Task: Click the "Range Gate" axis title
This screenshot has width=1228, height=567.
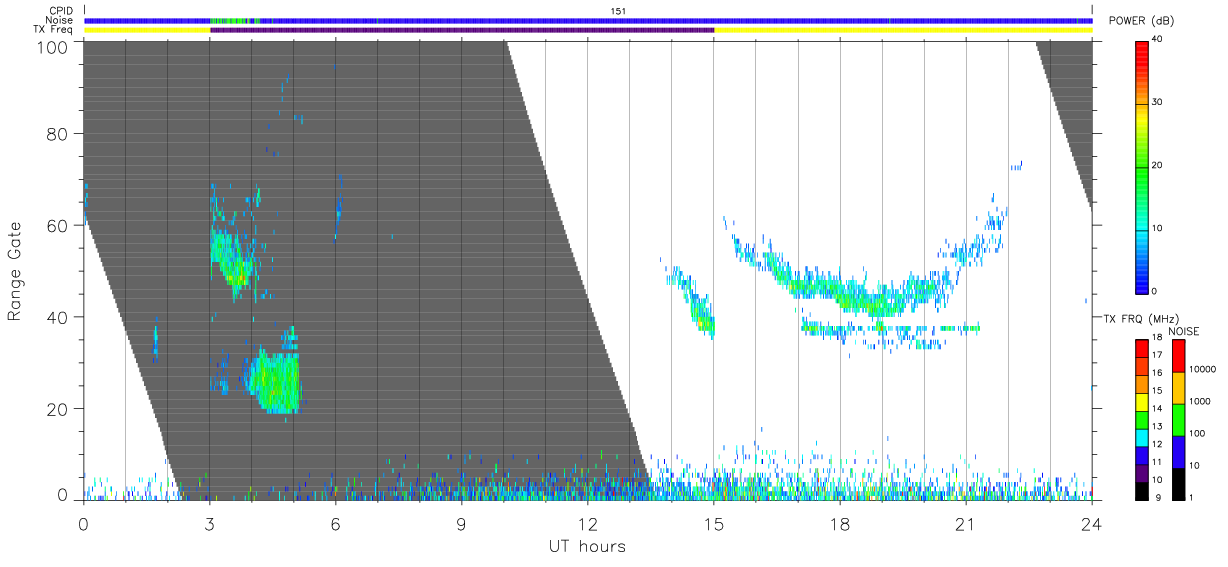Action: 15,272
